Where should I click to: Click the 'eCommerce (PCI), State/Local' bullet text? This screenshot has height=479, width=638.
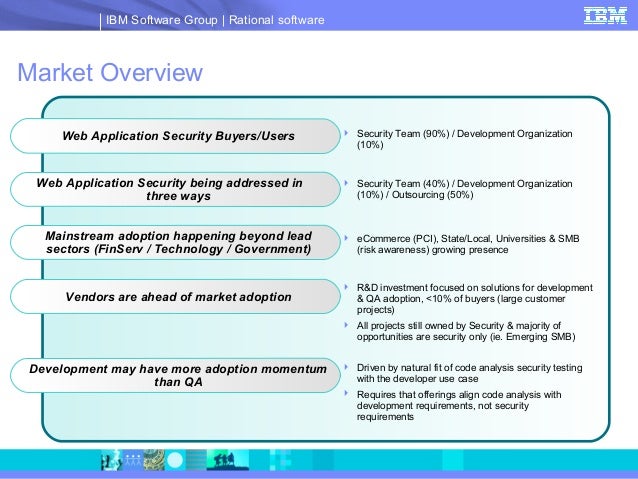tap(468, 244)
